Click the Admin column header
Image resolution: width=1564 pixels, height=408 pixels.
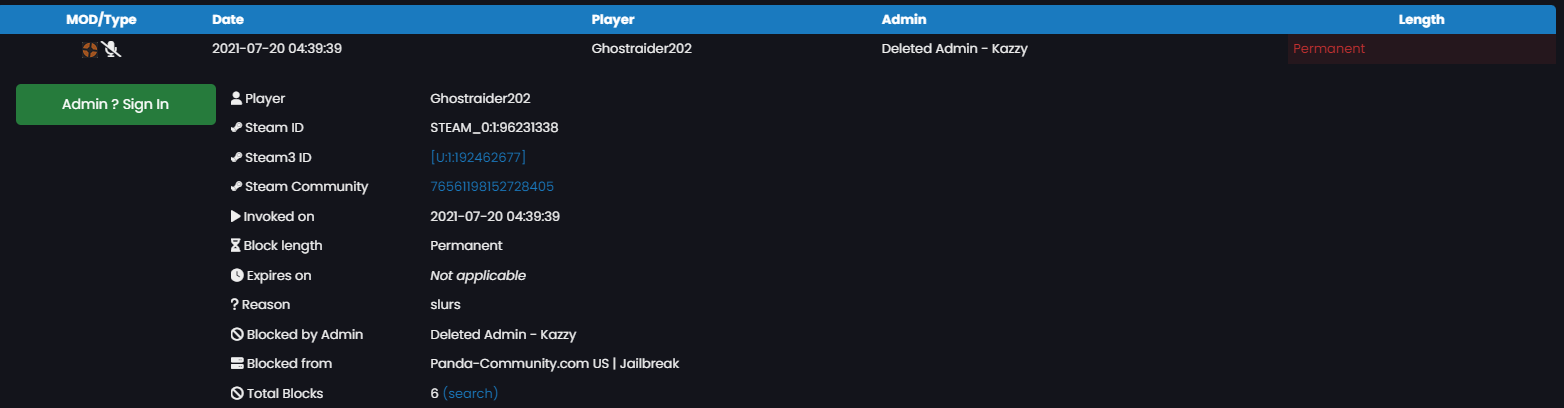(903, 19)
